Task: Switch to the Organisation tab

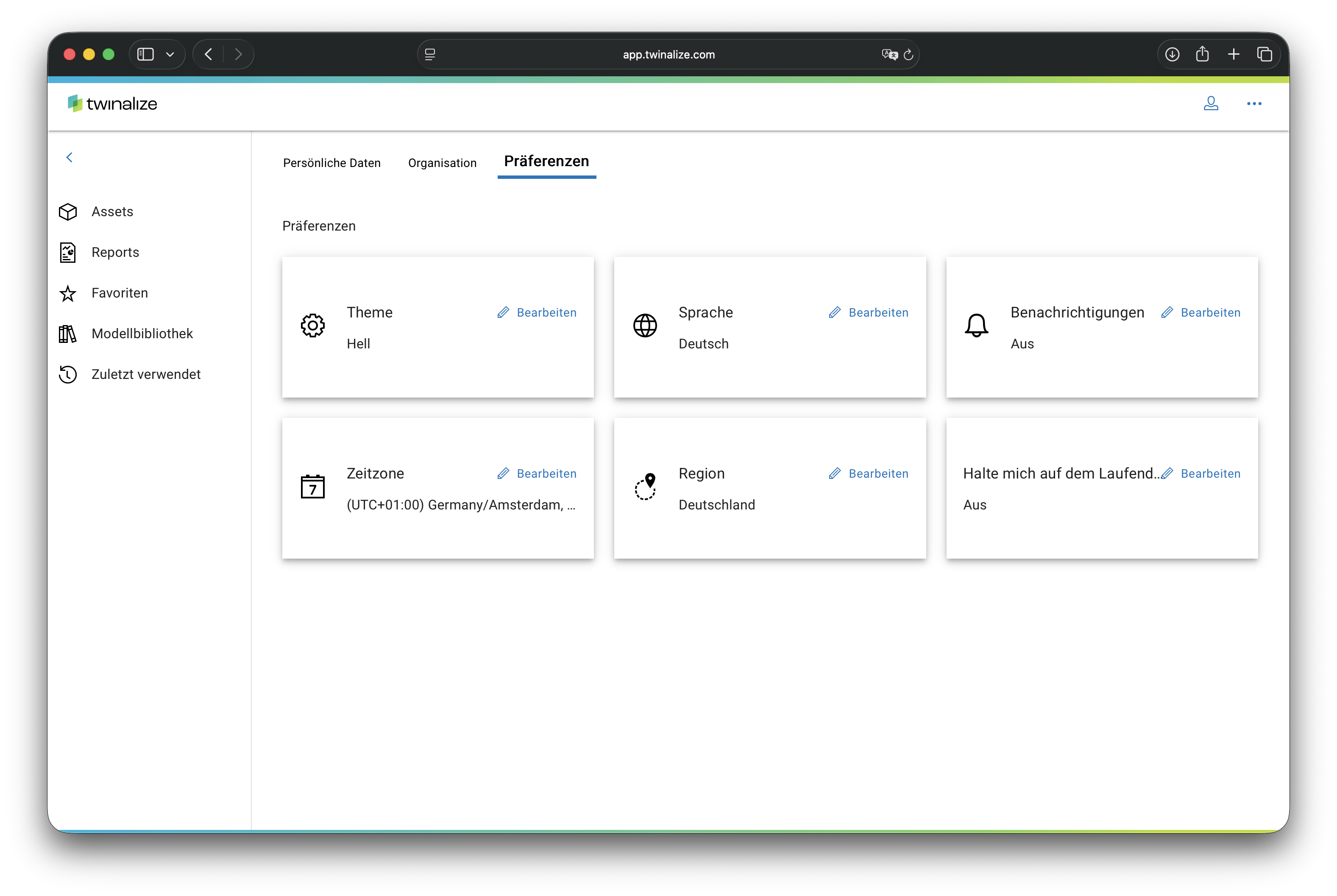Action: click(x=442, y=163)
